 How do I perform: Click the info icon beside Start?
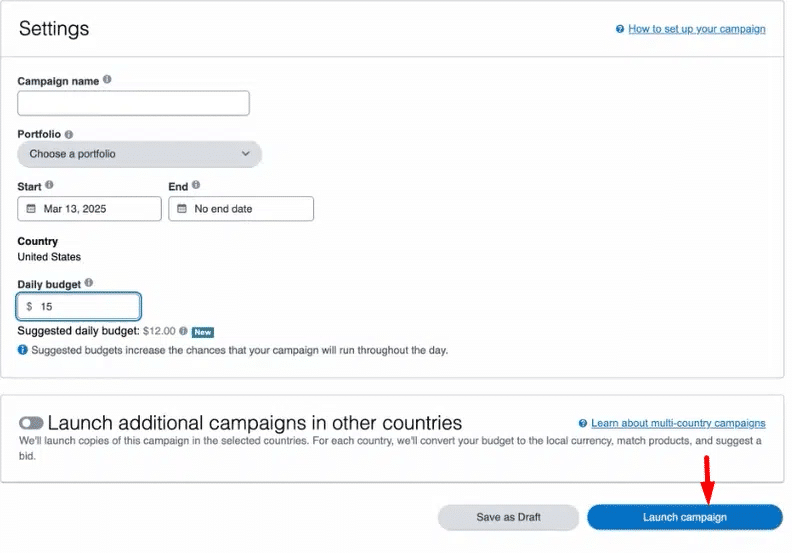(49, 185)
